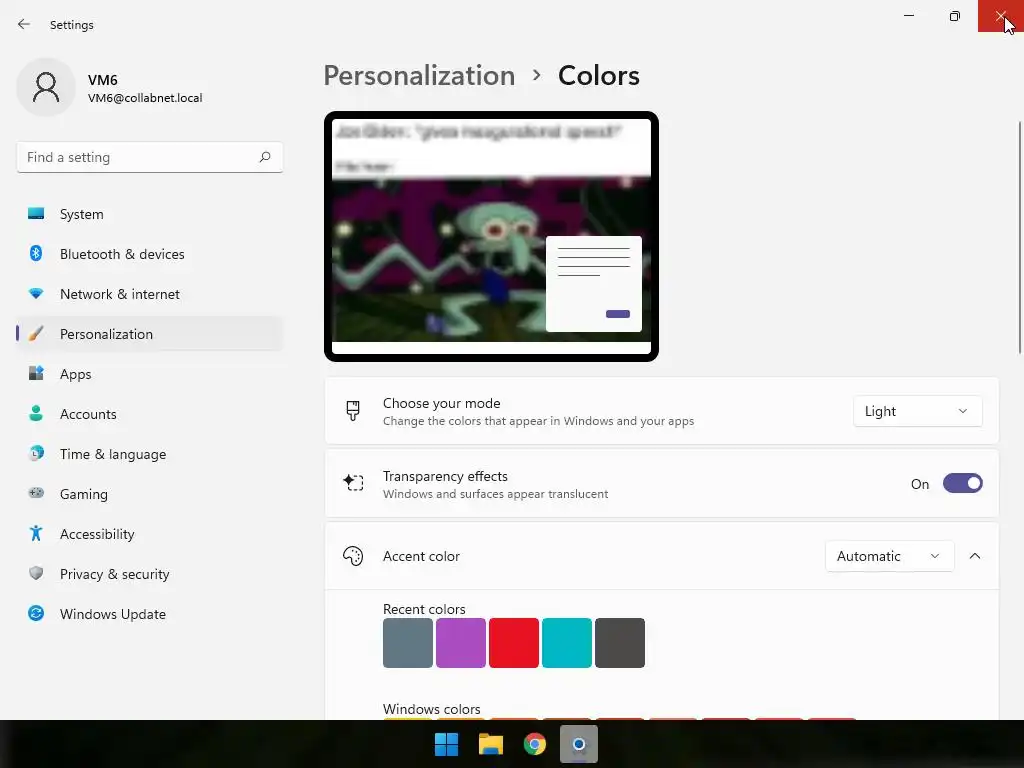
Task: Click the Find a setting search box
Action: click(150, 157)
